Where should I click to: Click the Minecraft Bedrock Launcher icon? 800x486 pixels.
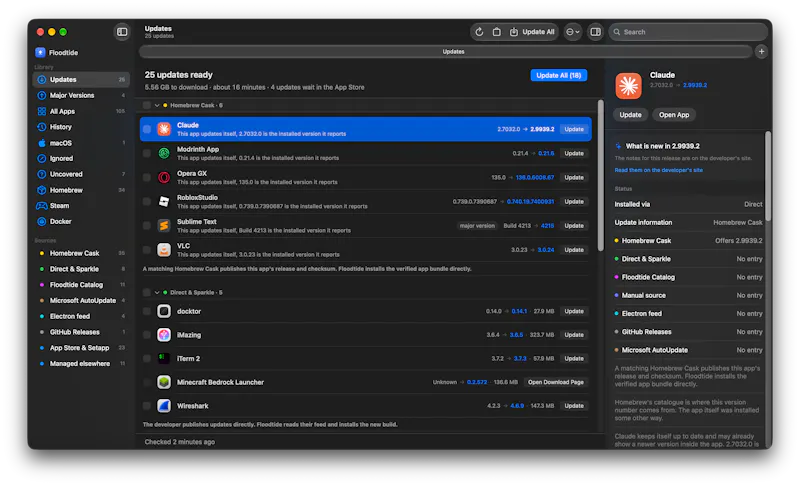click(x=164, y=382)
